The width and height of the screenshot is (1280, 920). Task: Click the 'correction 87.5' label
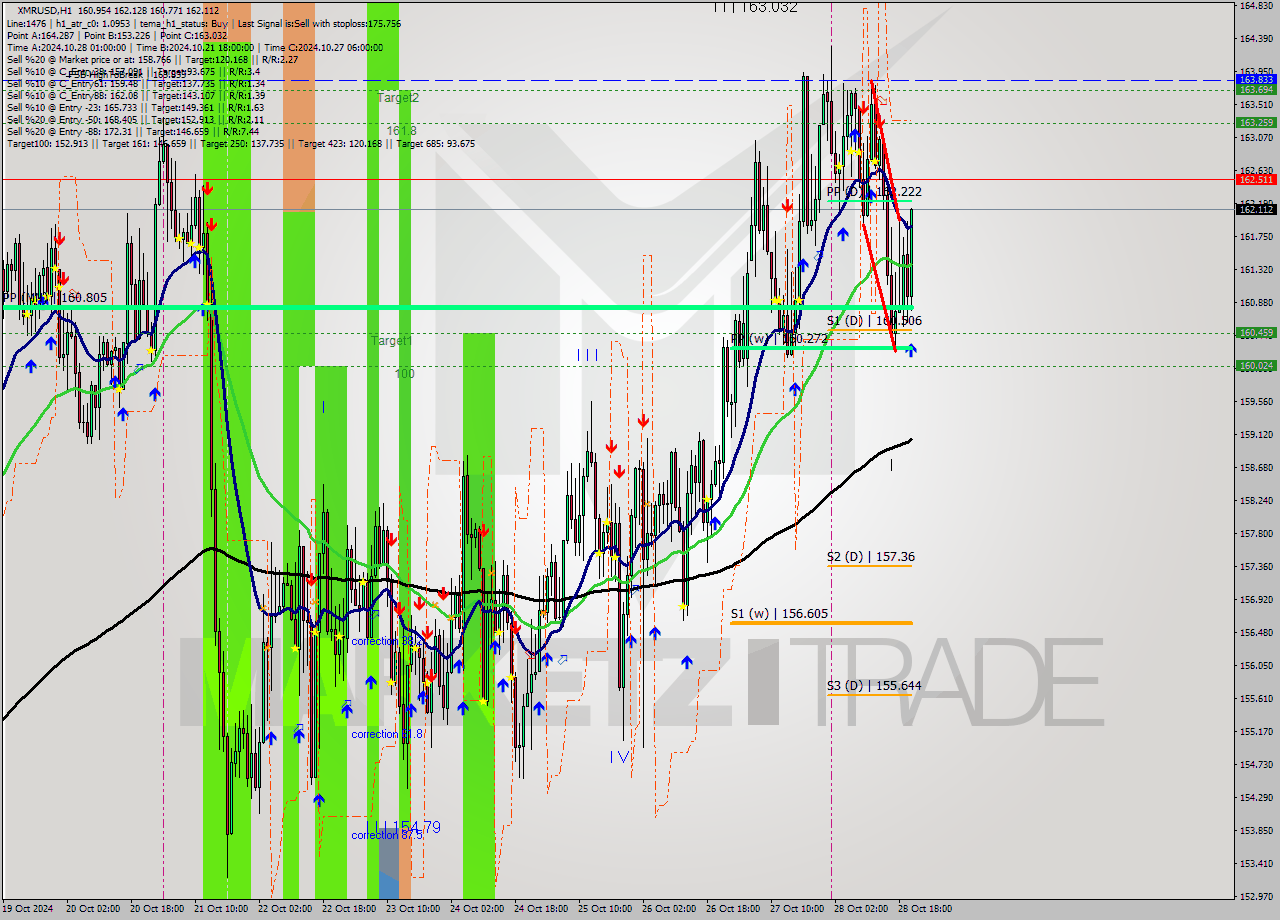(x=387, y=835)
